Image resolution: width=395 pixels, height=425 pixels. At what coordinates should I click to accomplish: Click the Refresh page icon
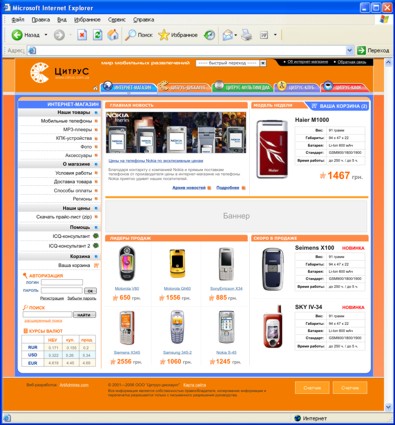(x=97, y=35)
